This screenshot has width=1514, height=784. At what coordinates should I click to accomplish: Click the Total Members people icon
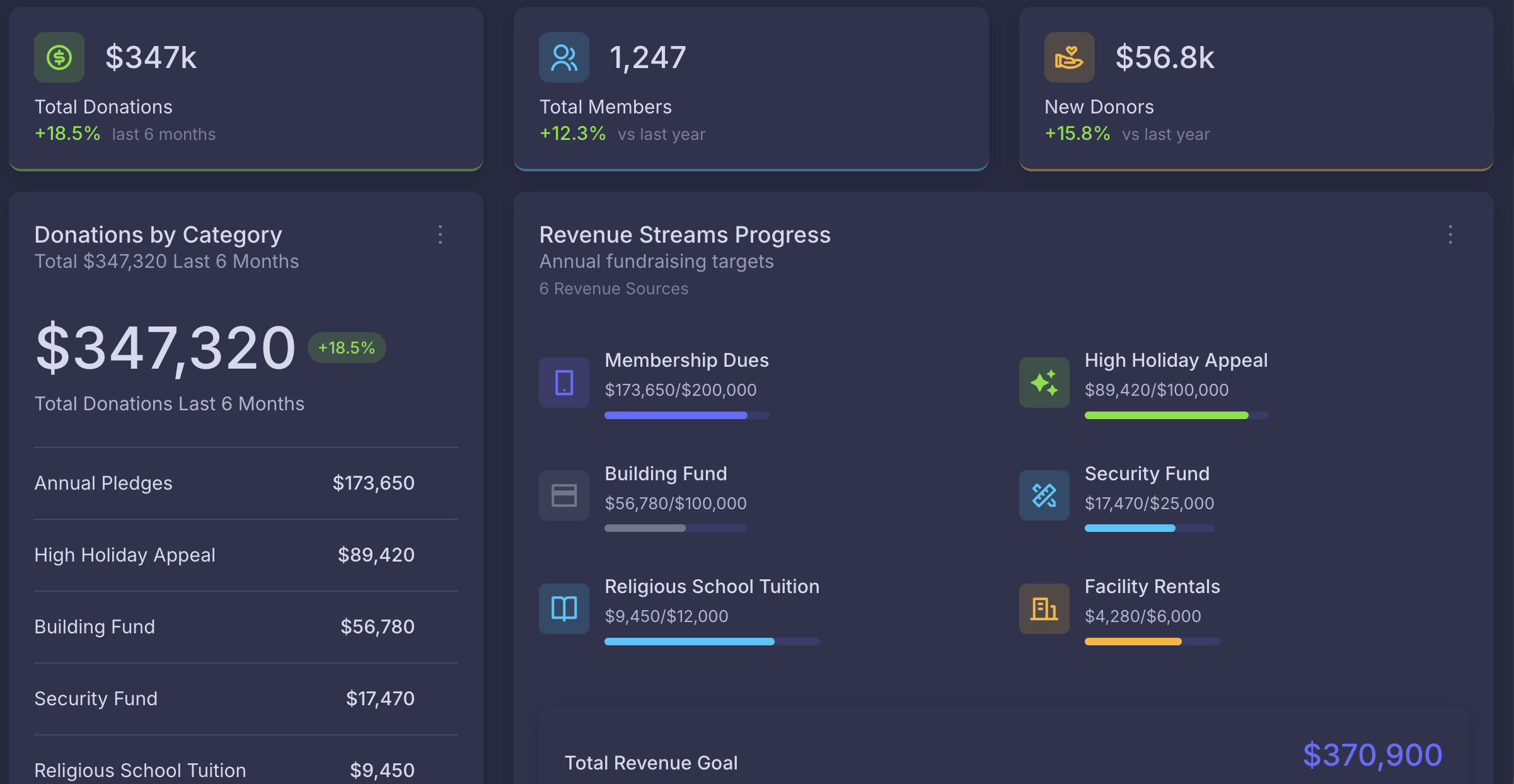tap(564, 57)
